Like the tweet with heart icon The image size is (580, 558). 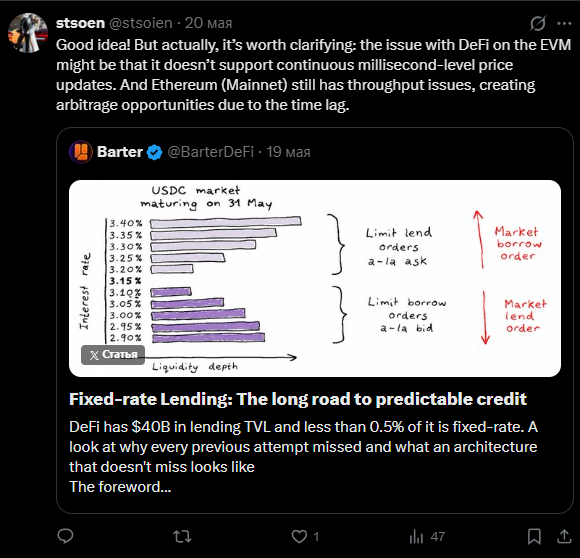[x=299, y=537]
